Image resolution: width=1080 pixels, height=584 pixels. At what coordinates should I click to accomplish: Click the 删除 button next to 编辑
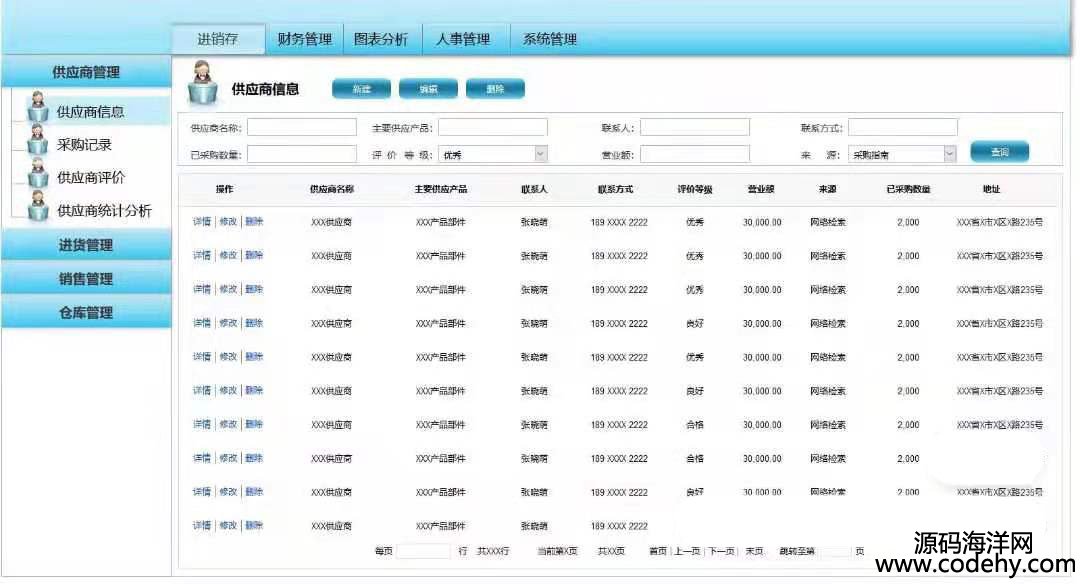[x=495, y=89]
